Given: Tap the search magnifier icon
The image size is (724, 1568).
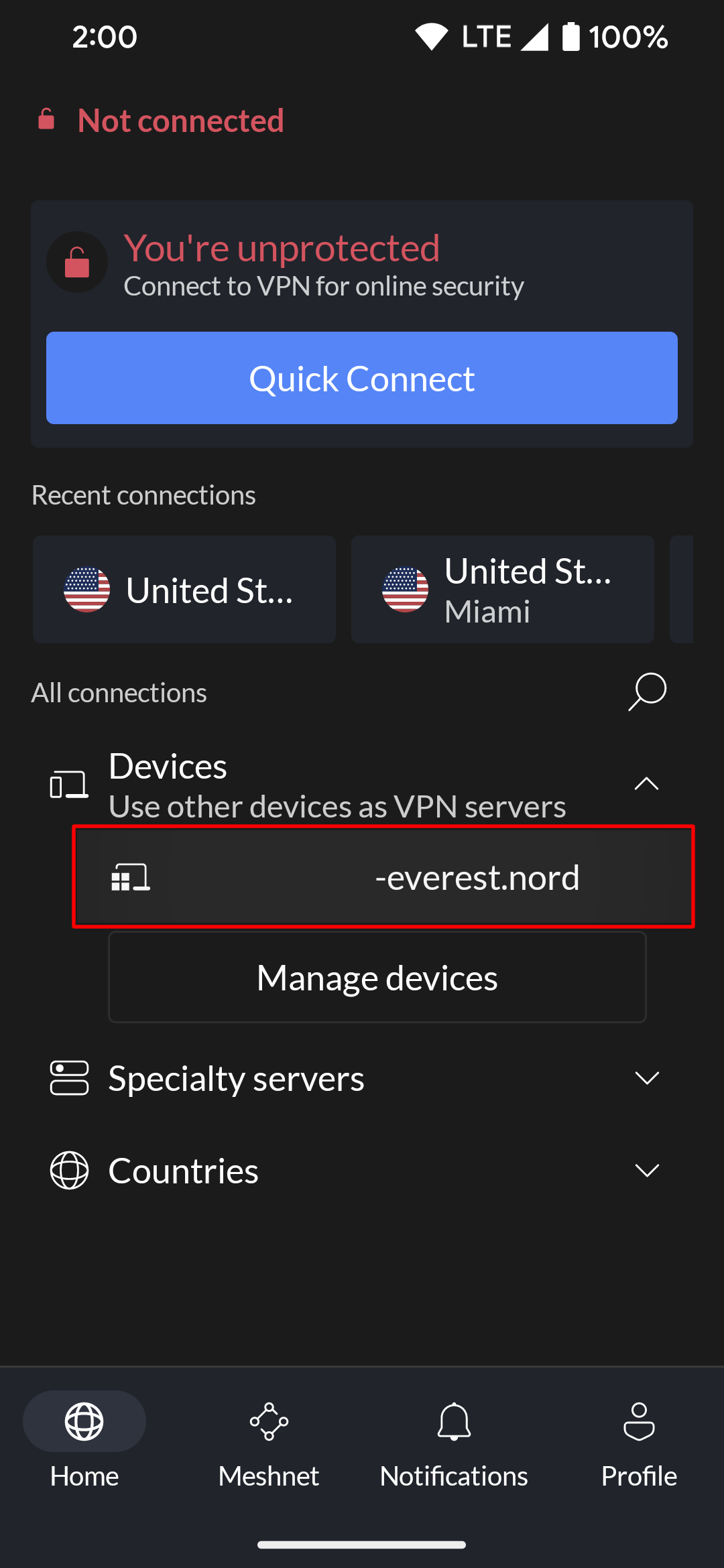Looking at the screenshot, I should [x=647, y=692].
